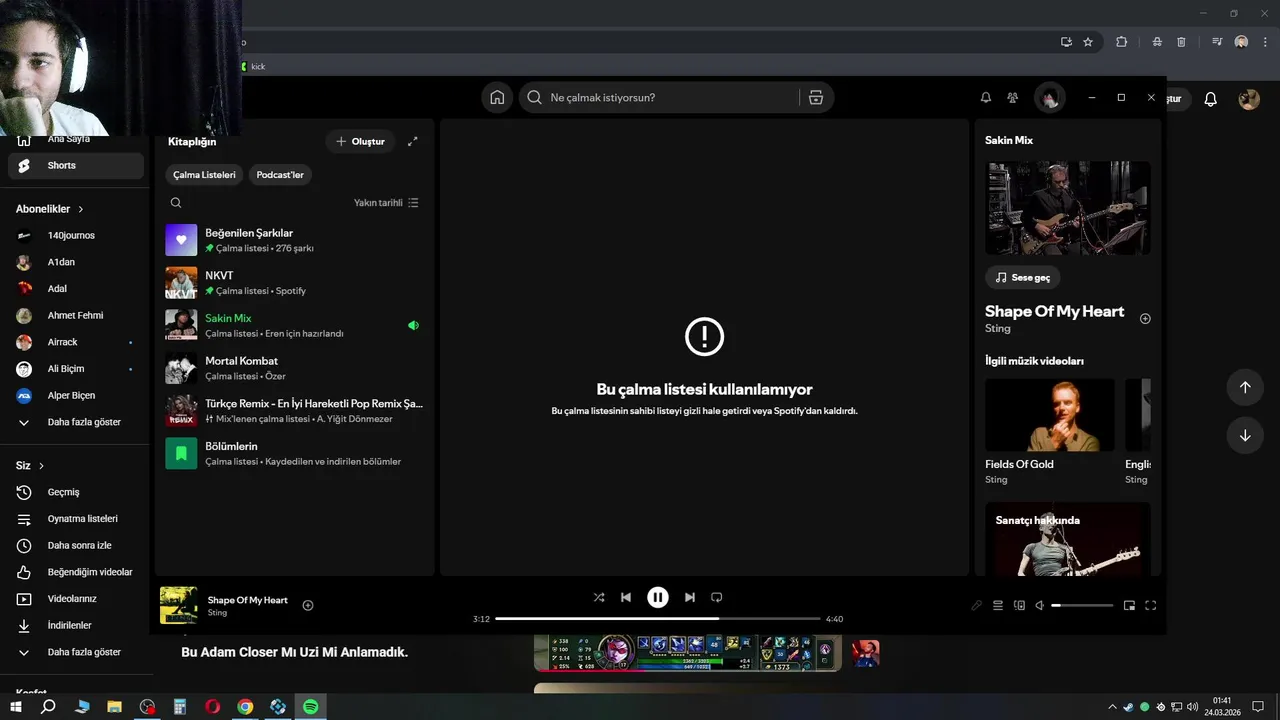Image resolution: width=1280 pixels, height=720 pixels.
Task: Click the Oluştur create button
Action: tap(360, 142)
